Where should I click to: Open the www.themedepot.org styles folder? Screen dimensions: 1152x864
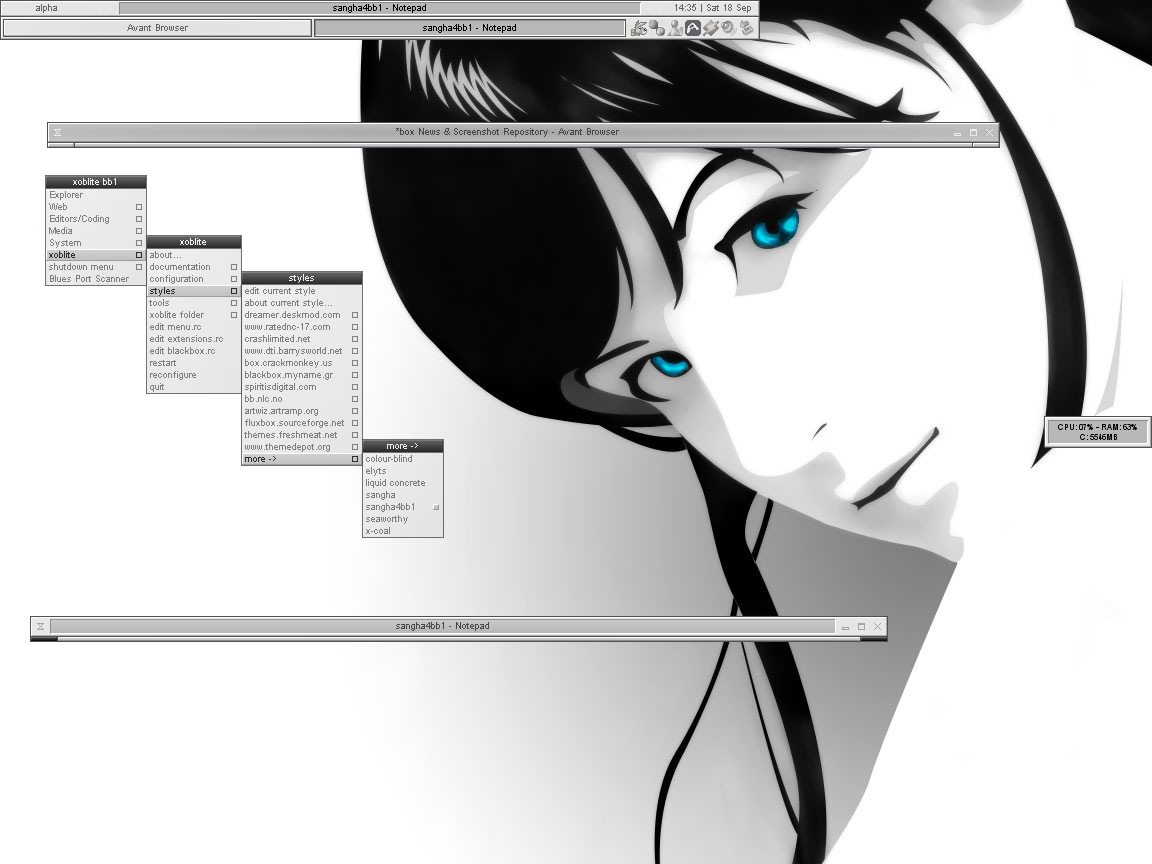(x=302, y=447)
